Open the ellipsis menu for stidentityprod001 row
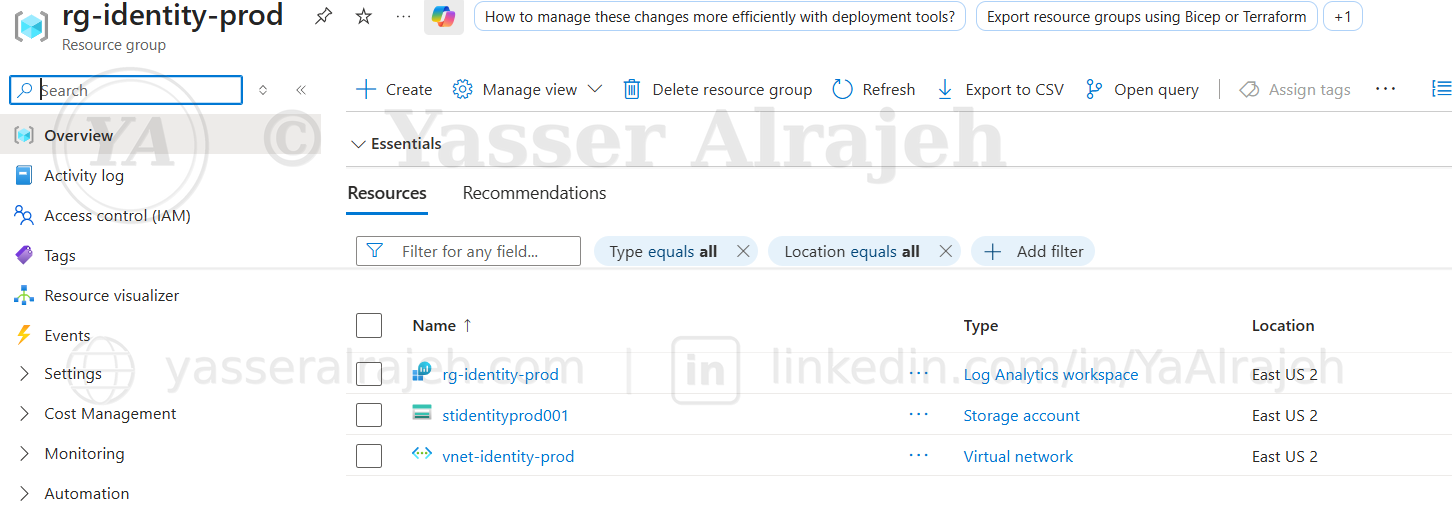Image resolution: width=1452 pixels, height=522 pixels. point(919,415)
